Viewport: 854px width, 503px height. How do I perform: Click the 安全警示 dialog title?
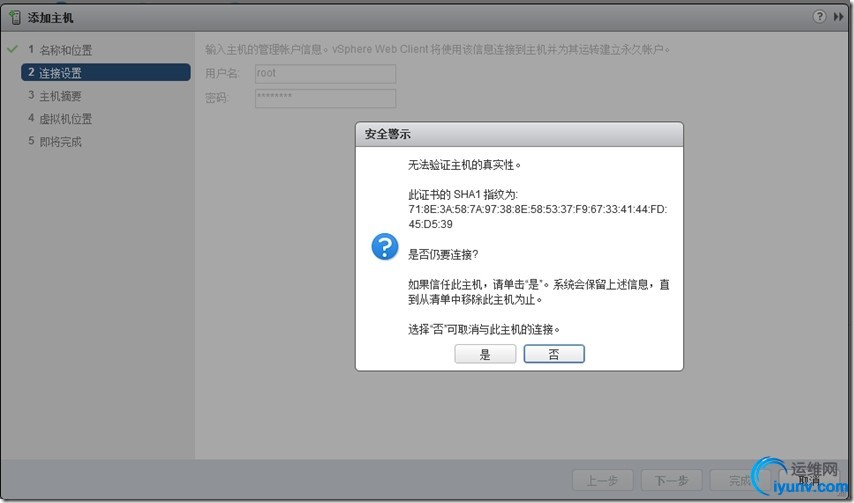pos(387,134)
